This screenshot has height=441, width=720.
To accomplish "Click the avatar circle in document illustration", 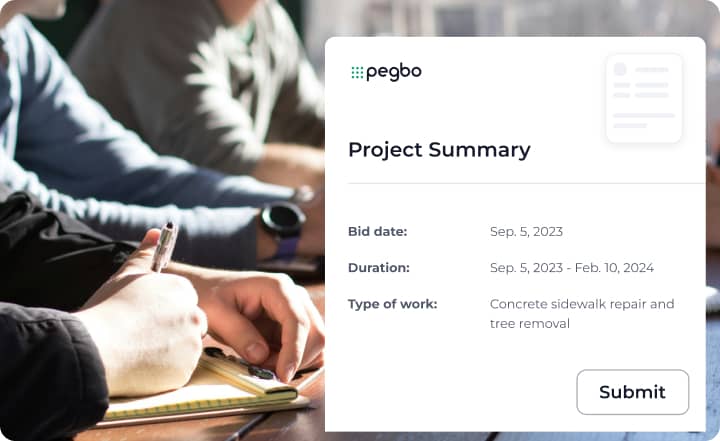I will click(620, 70).
